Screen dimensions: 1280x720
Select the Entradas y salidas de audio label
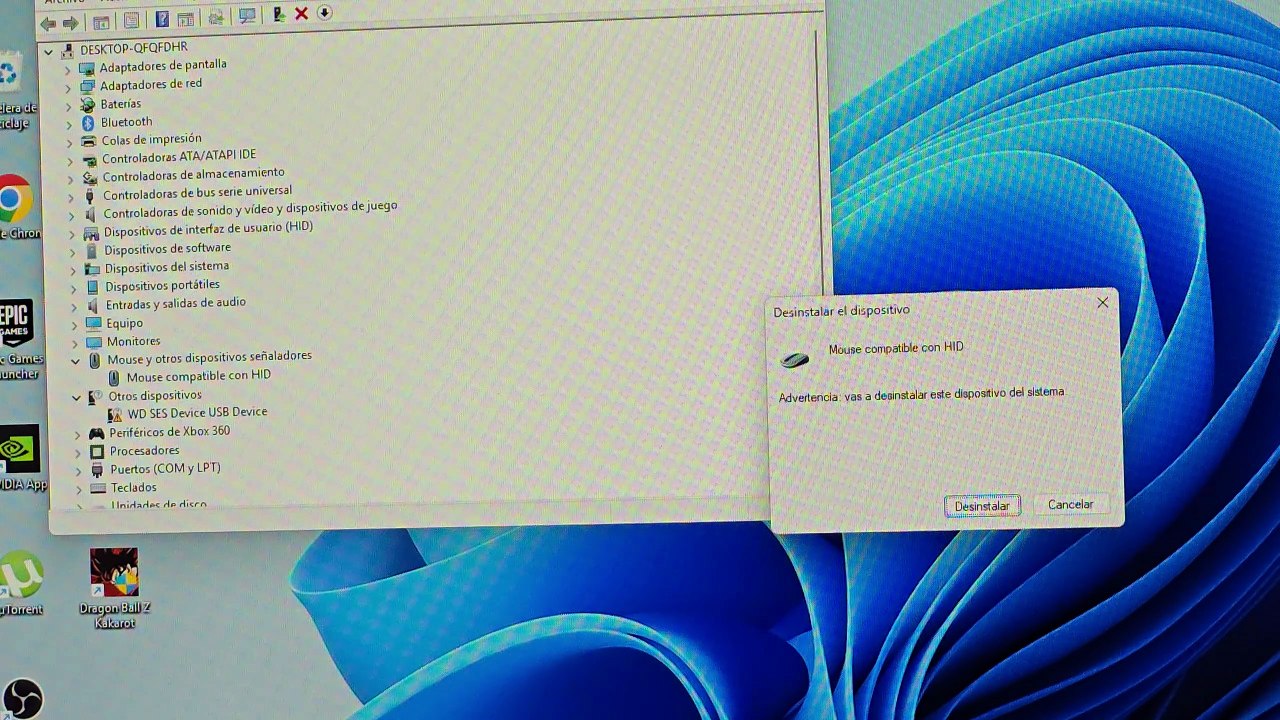(x=175, y=303)
